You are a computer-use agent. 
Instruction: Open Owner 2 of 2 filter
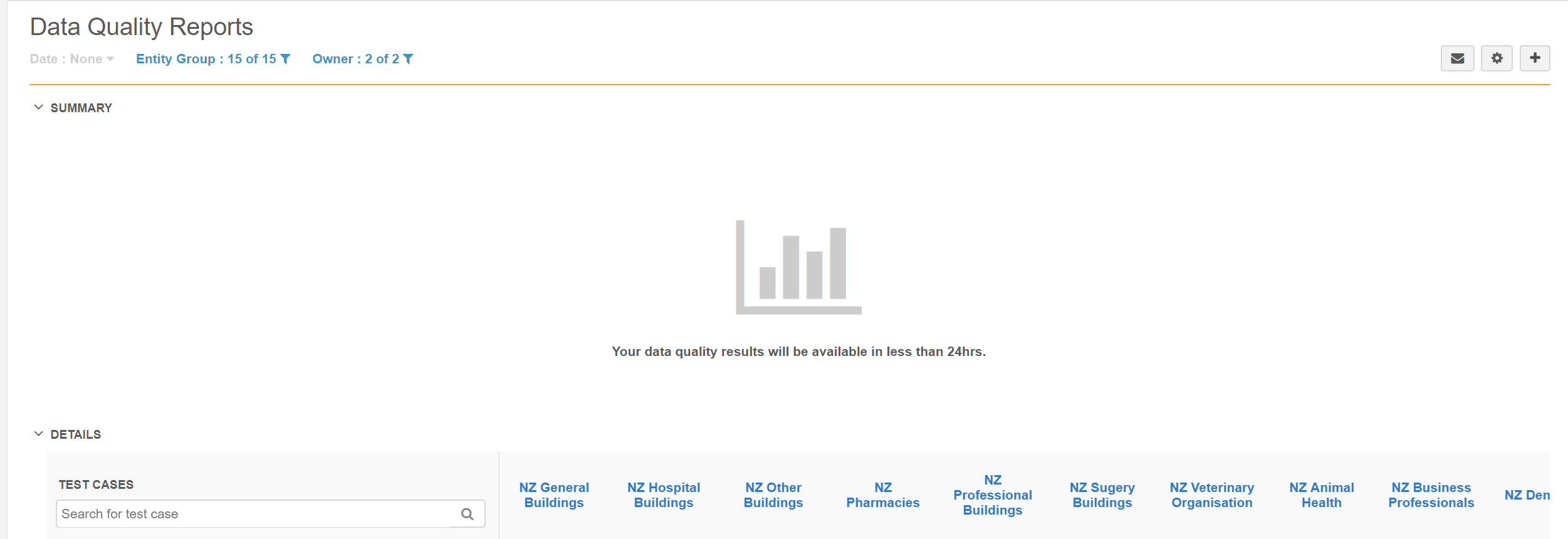pyautogui.click(x=355, y=59)
